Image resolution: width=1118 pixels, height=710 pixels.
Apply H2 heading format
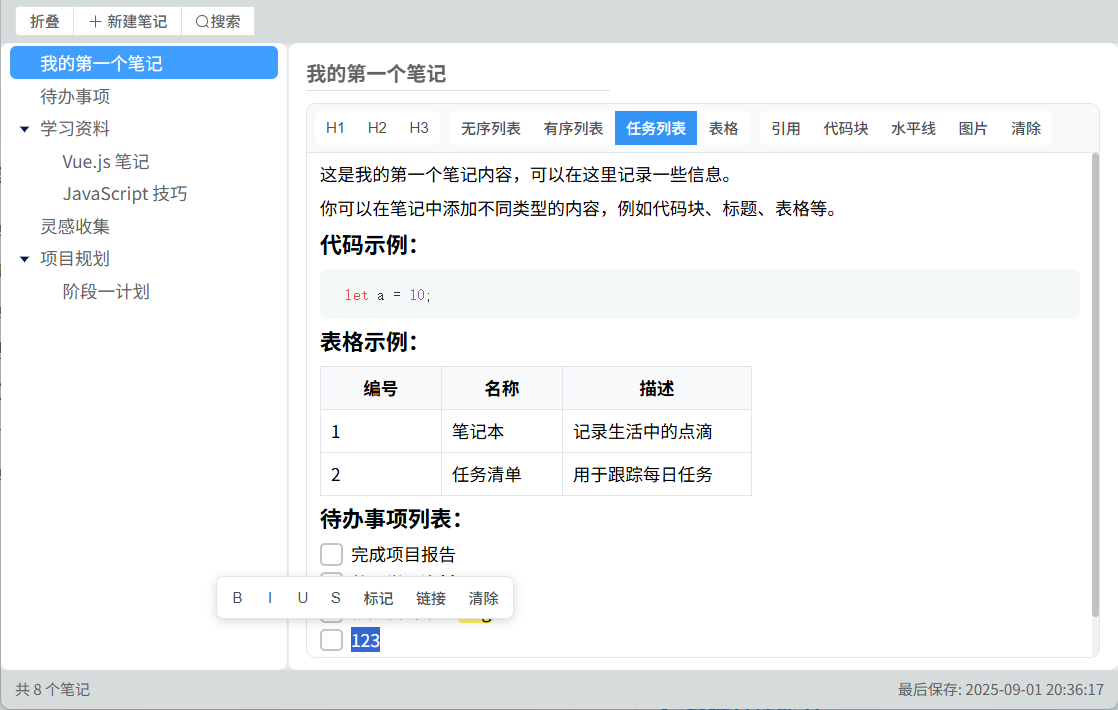coord(377,128)
